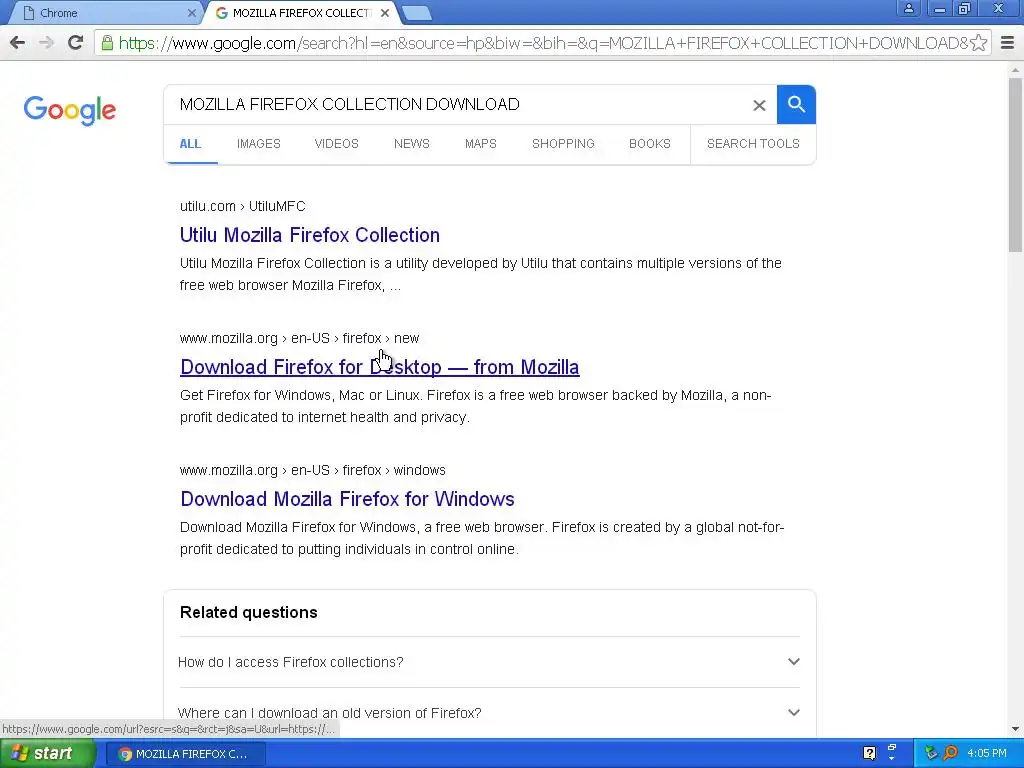Reload the page with the refresh icon
The width and height of the screenshot is (1024, 768).
click(x=76, y=43)
